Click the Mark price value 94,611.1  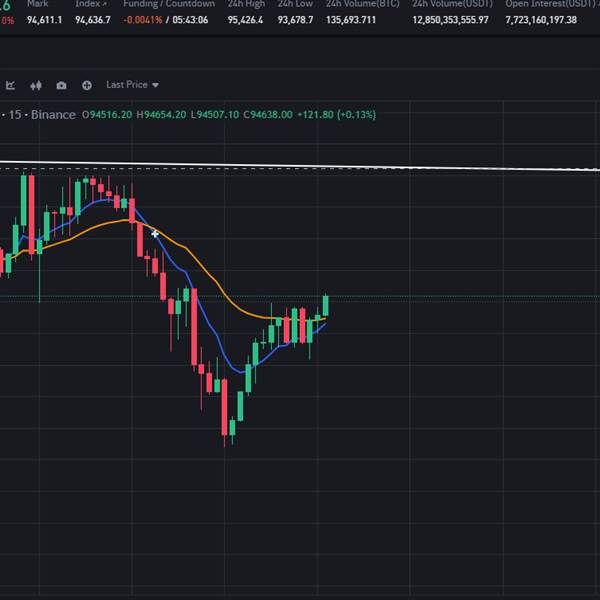(x=44, y=20)
